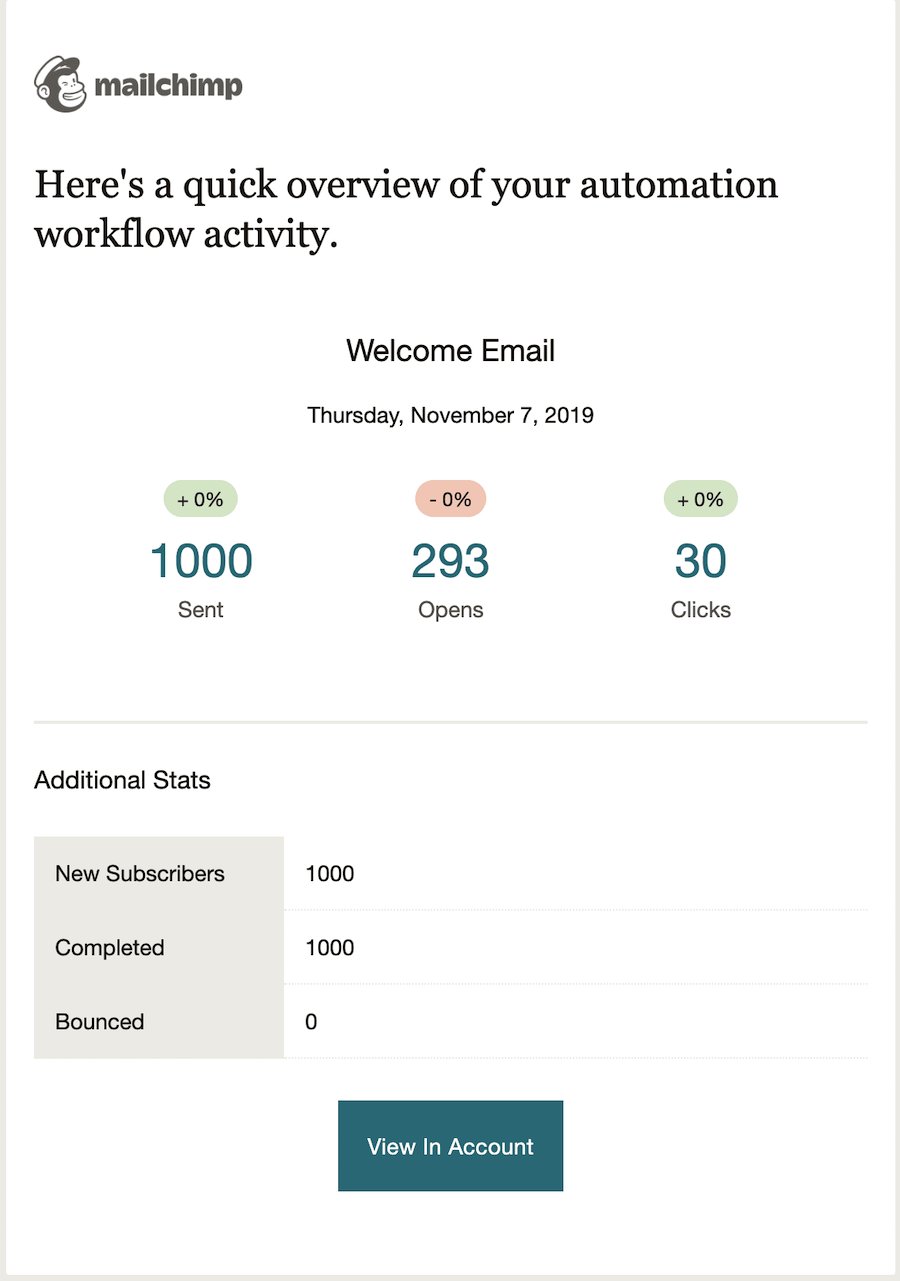The image size is (900, 1281).
Task: Click the 30 Clicks statistic
Action: click(700, 561)
